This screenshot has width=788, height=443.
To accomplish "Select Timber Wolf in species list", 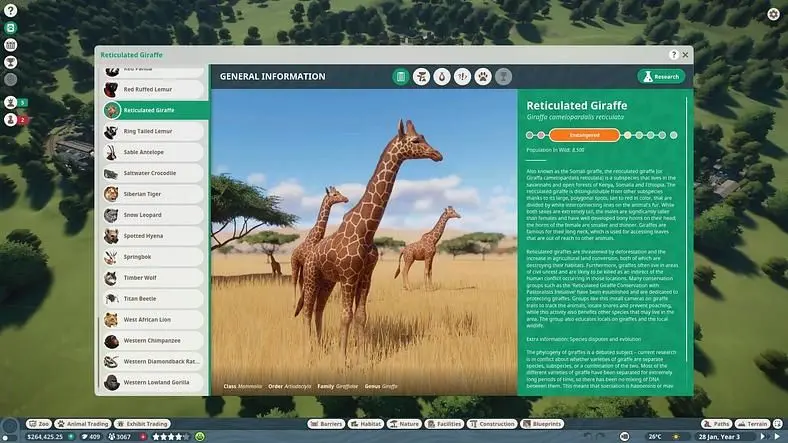I will point(153,278).
